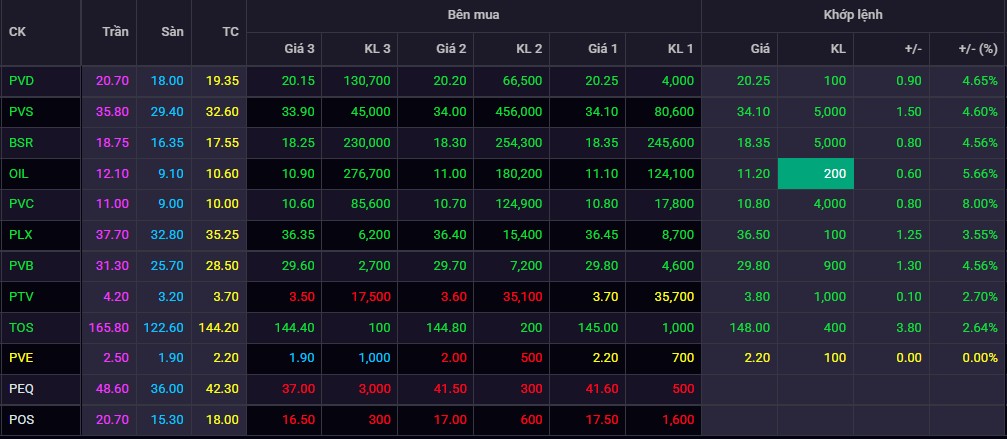Select PEQ's ceiling price 48.60
Screen dimensions: 1007x439
click(114, 390)
